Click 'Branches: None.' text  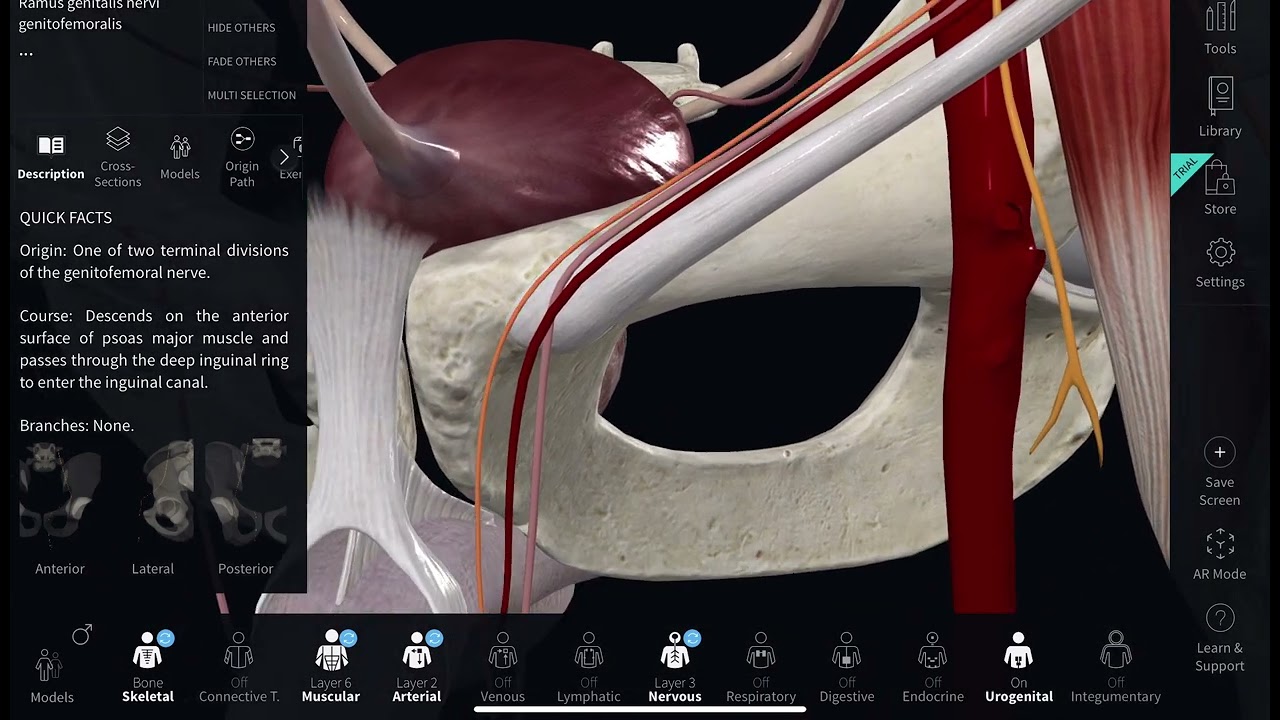tap(77, 426)
